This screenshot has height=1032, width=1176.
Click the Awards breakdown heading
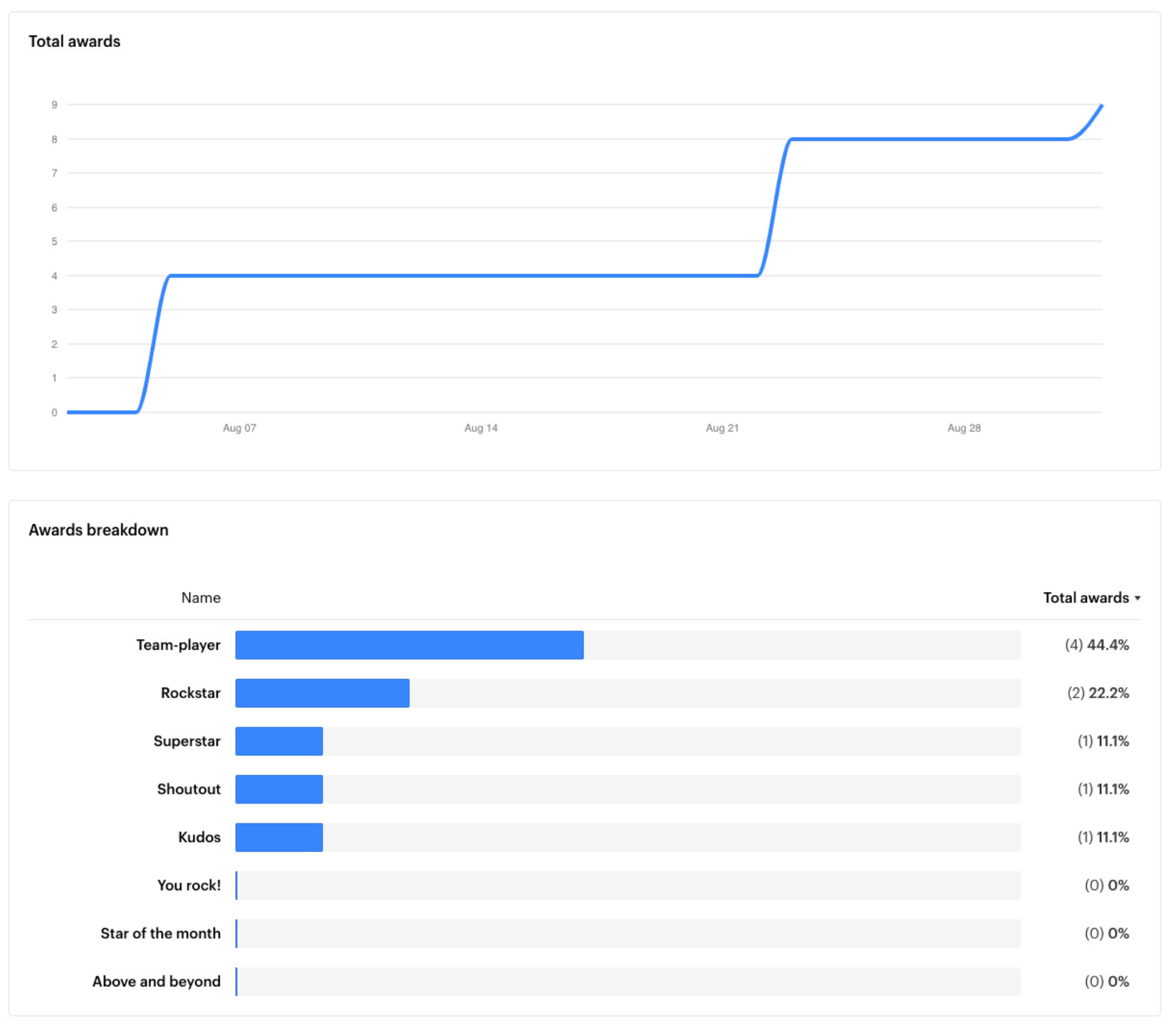[x=98, y=530]
